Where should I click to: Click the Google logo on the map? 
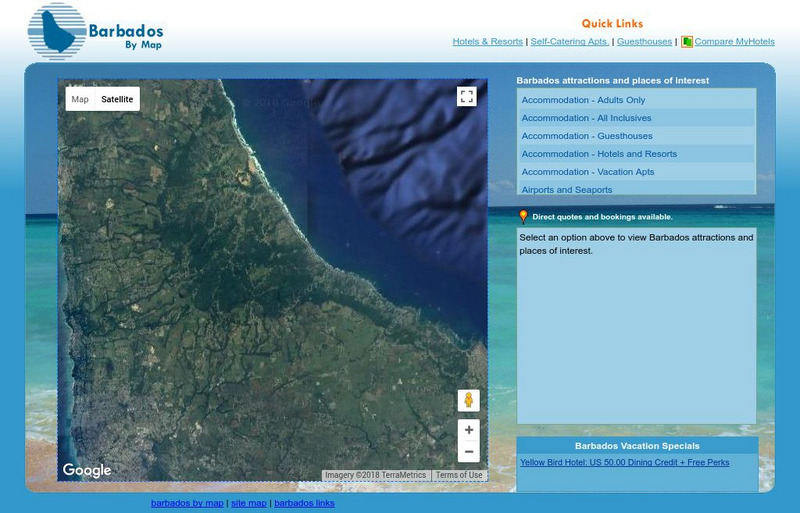[x=87, y=470]
